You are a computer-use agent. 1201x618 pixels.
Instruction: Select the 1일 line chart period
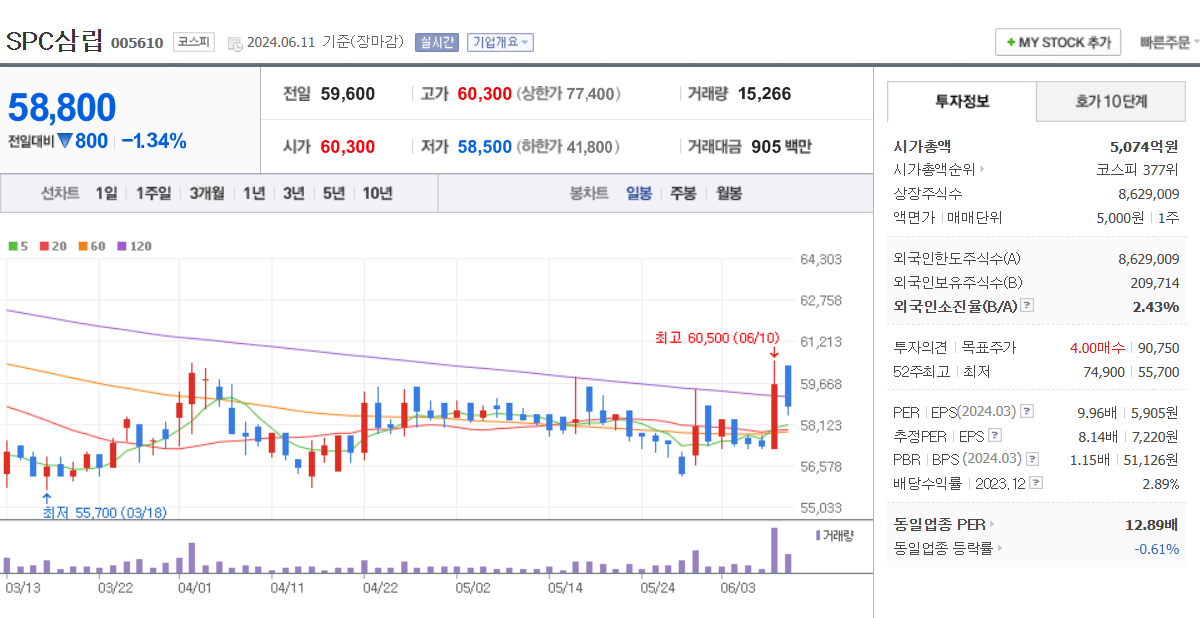click(x=106, y=193)
